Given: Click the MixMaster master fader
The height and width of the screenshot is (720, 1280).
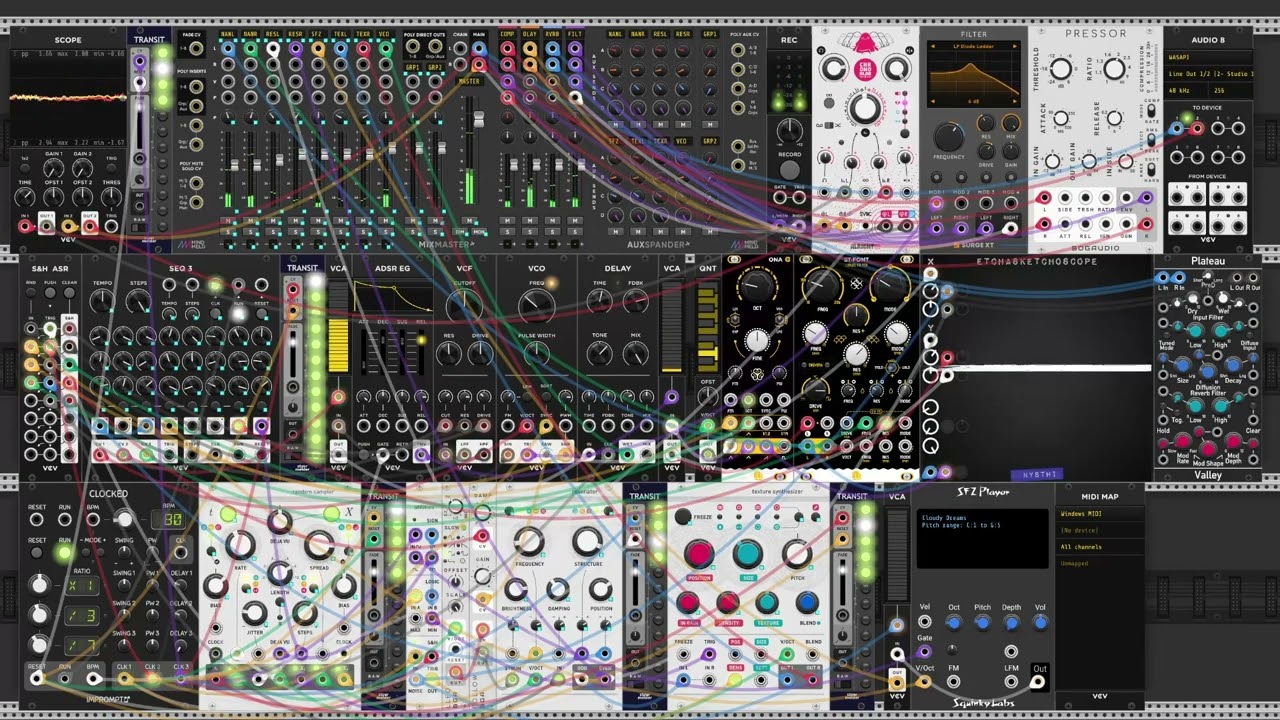Looking at the screenshot, I should tap(479, 118).
